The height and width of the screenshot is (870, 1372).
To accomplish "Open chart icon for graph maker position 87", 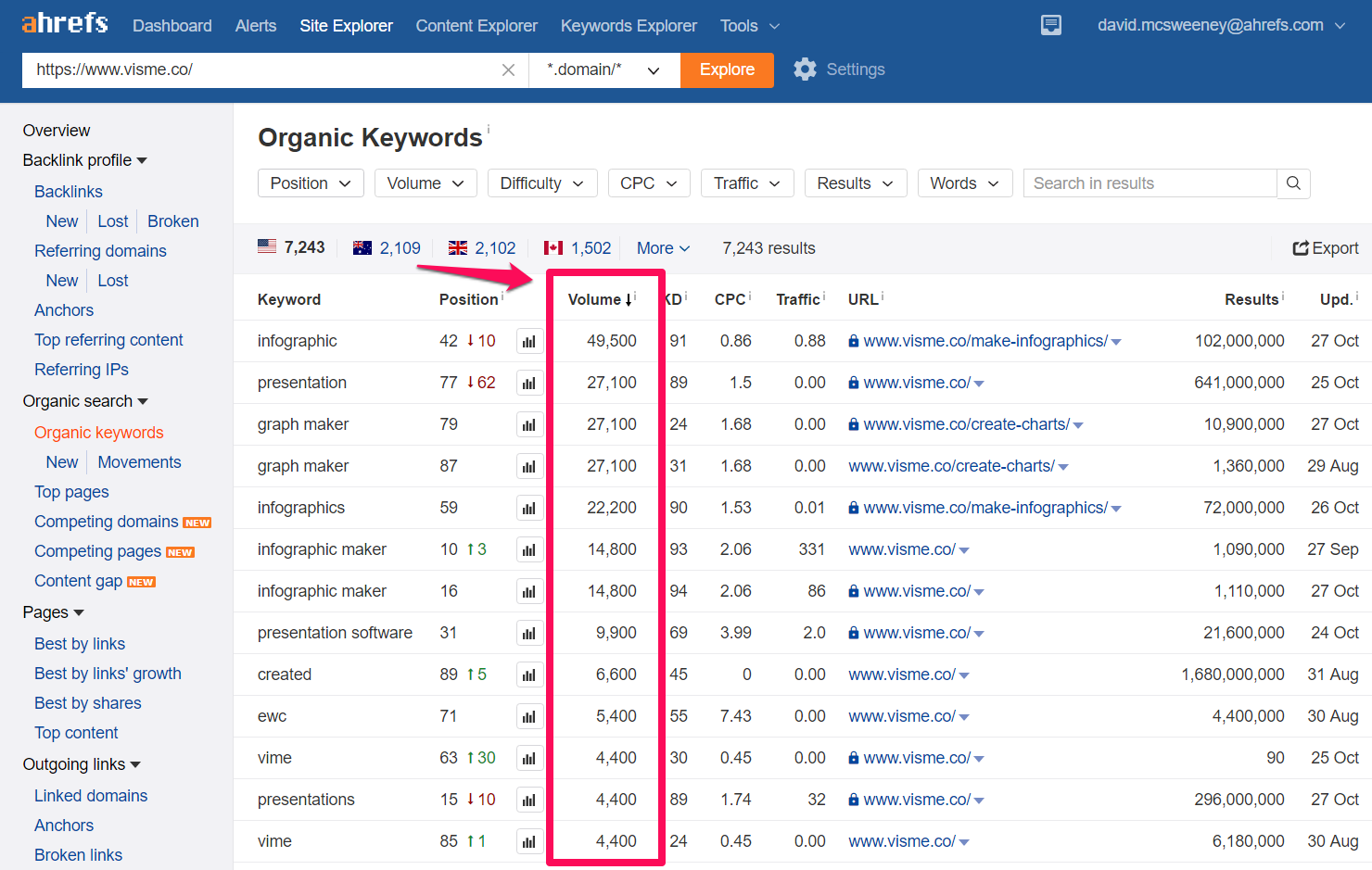I will 529,466.
